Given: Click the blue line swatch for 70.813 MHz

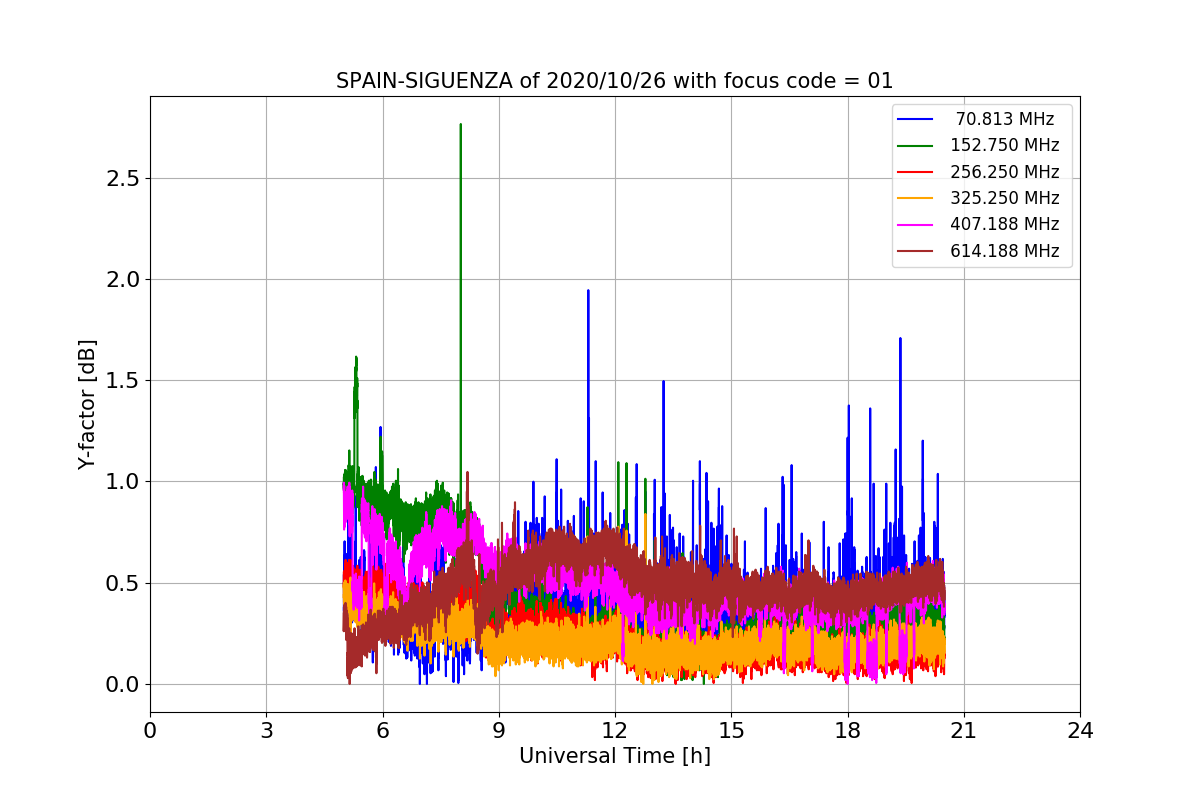Looking at the screenshot, I should 916,119.
